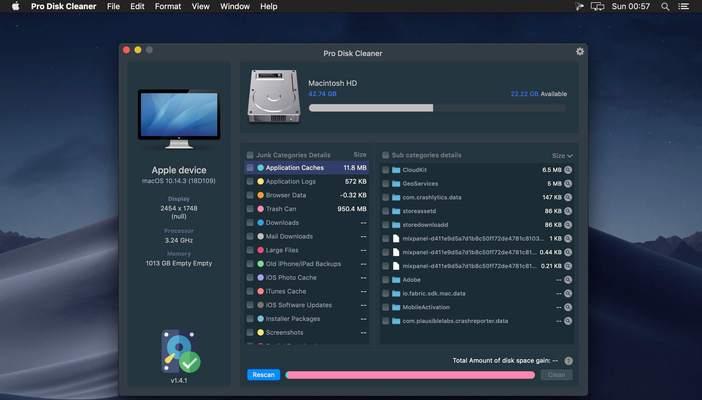
Task: Click the Trash Can colored dot icon
Action: point(261,209)
